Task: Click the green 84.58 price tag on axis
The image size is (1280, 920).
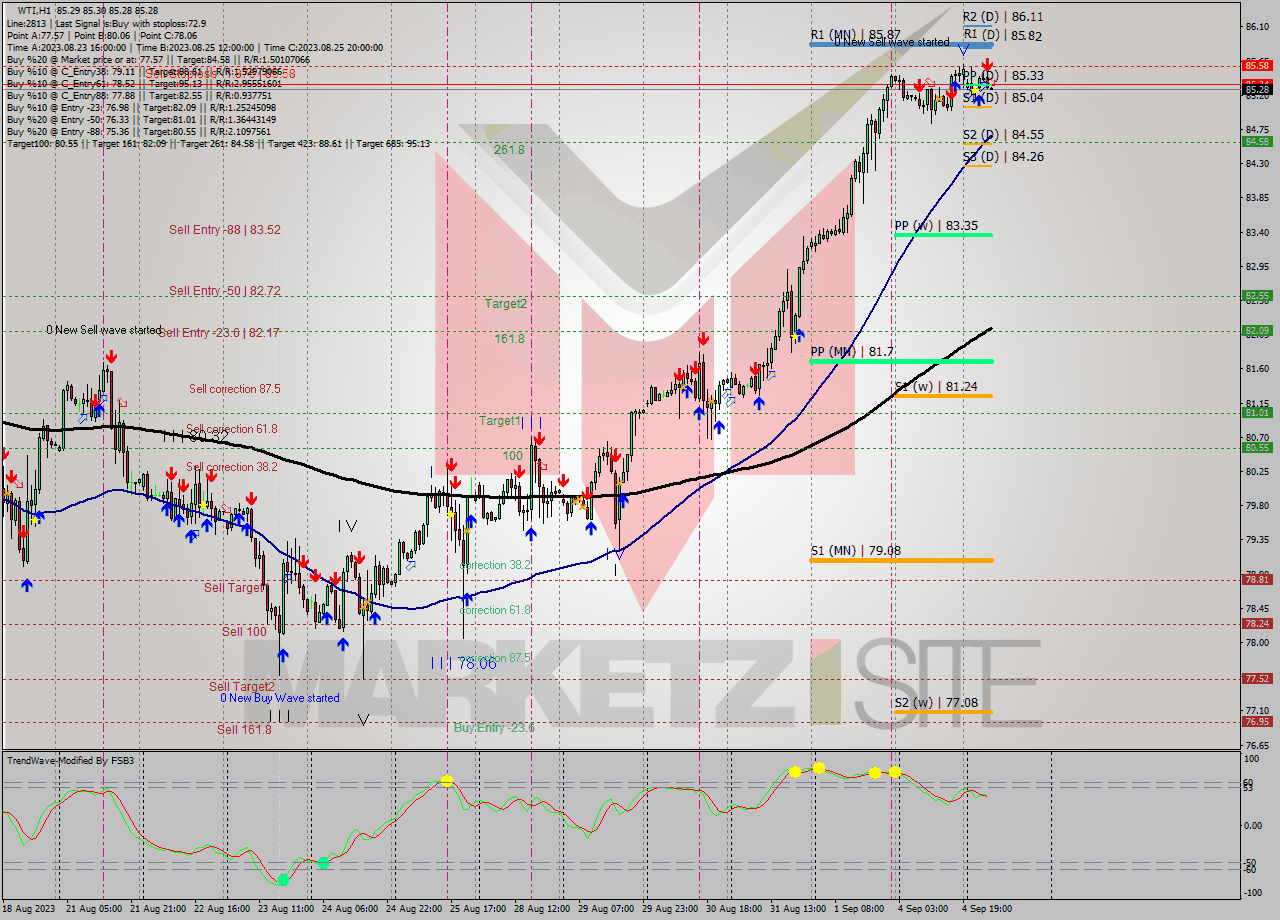Action: pos(1257,141)
